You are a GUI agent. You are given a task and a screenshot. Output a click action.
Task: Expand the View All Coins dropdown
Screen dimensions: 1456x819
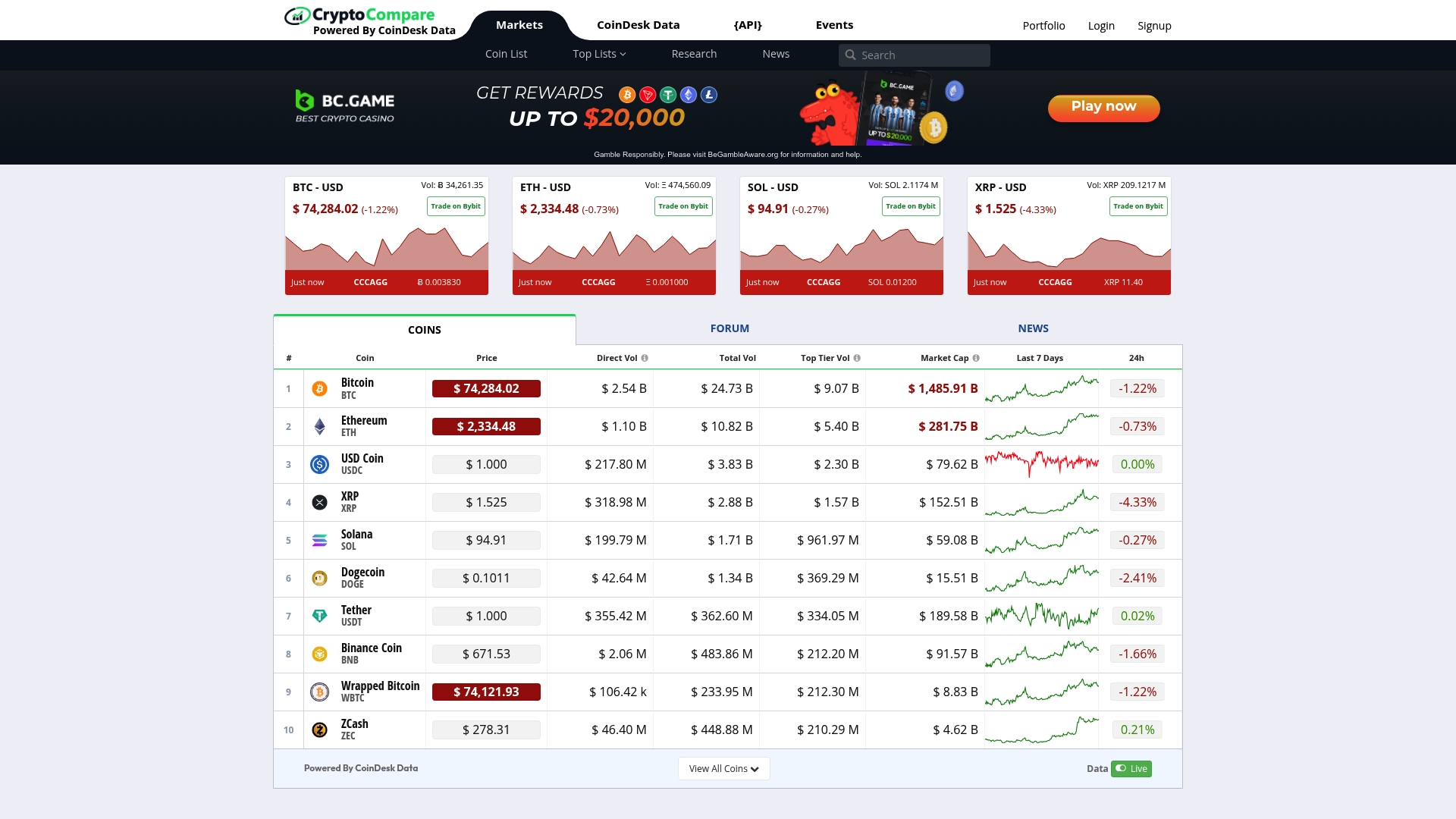723,768
